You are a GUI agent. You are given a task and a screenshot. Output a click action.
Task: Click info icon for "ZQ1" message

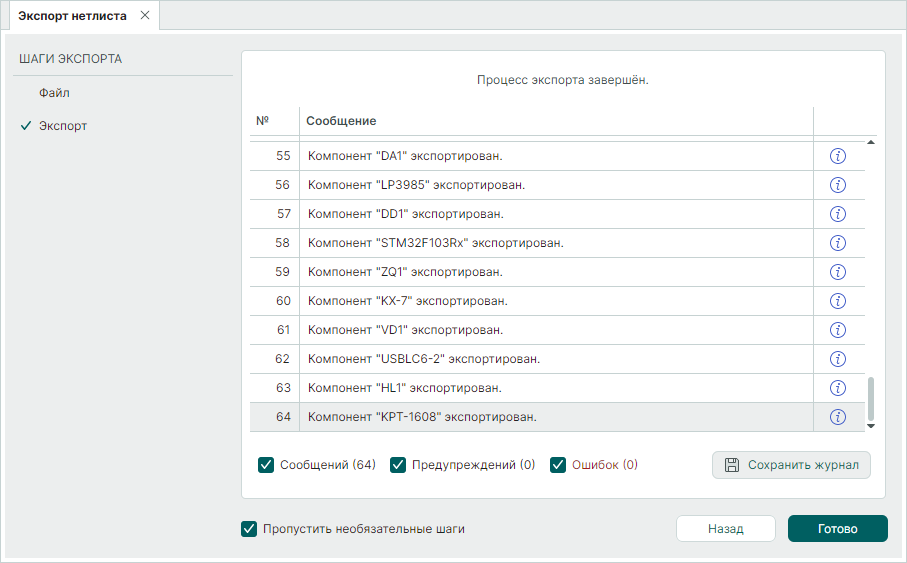[838, 272]
